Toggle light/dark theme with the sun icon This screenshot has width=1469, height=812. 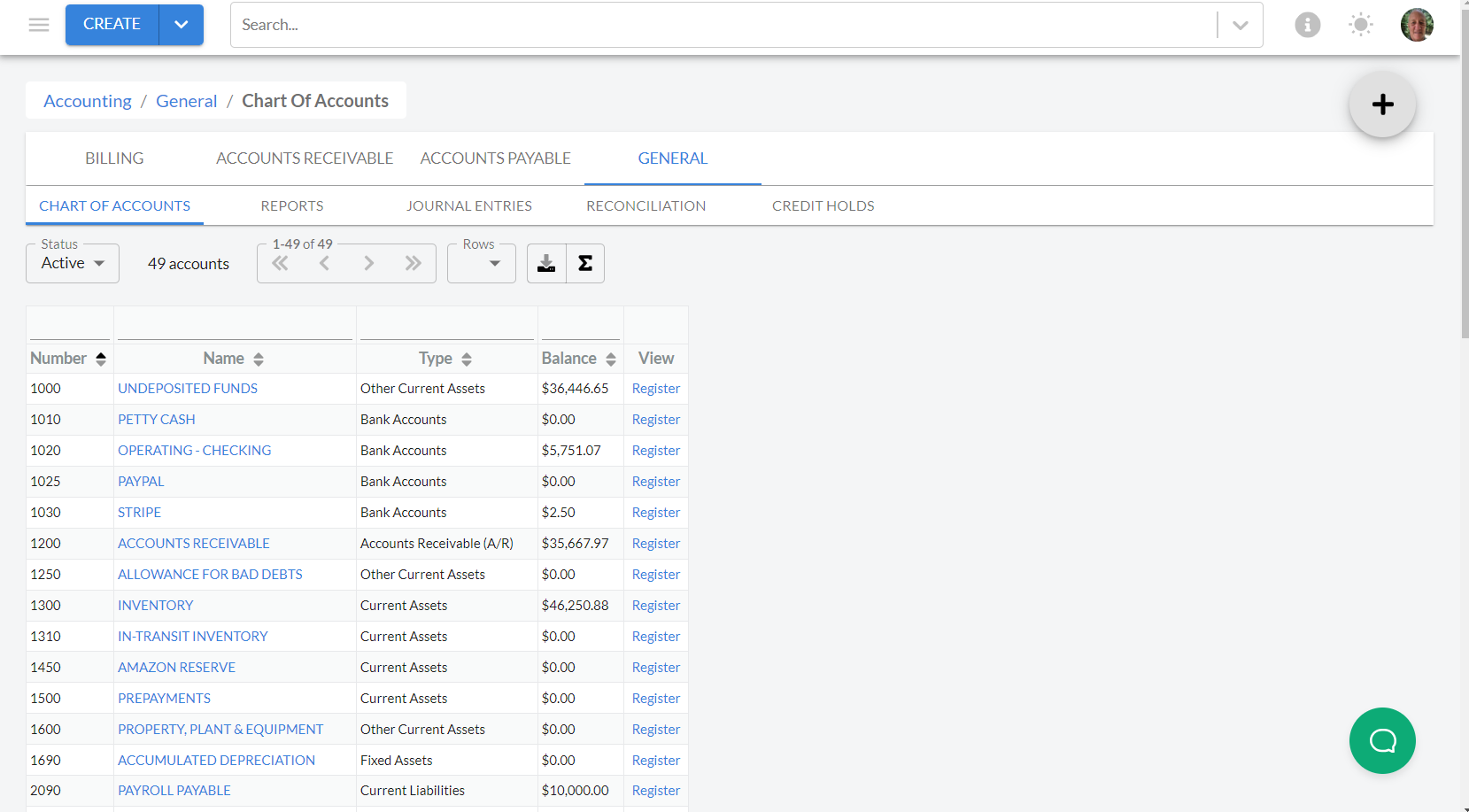[1360, 25]
